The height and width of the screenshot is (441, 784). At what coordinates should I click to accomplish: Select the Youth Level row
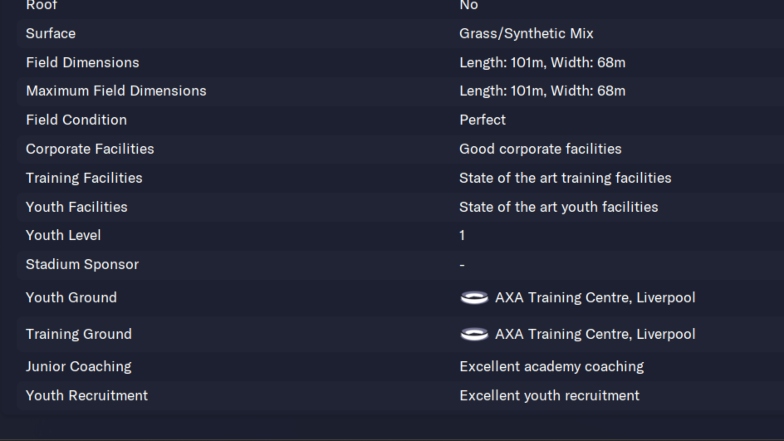(400, 236)
